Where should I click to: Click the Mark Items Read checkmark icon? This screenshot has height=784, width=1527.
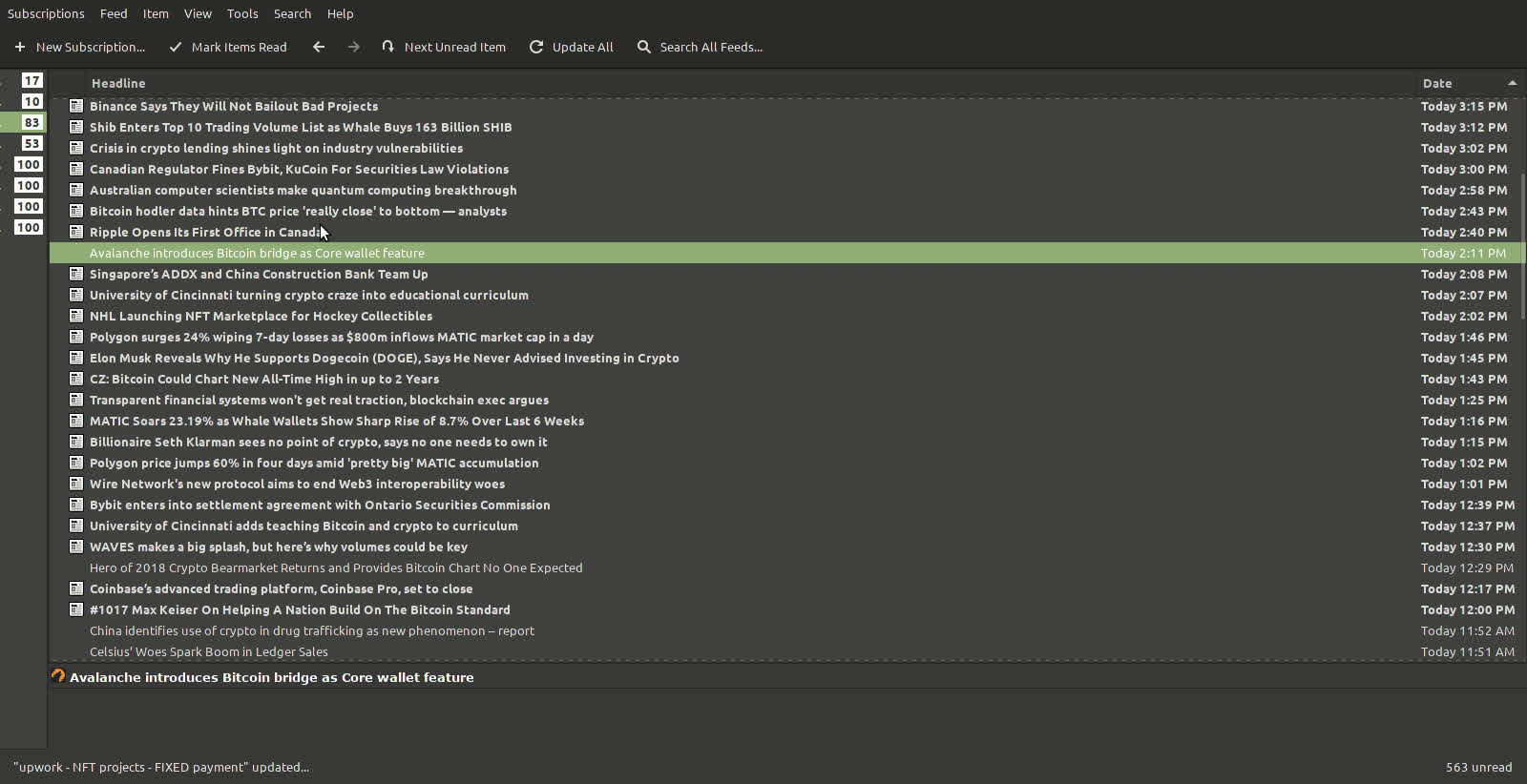176,47
